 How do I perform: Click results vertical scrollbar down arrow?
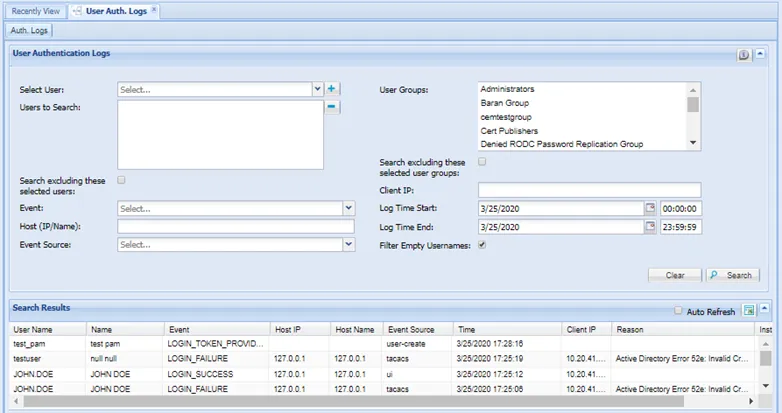click(x=766, y=386)
